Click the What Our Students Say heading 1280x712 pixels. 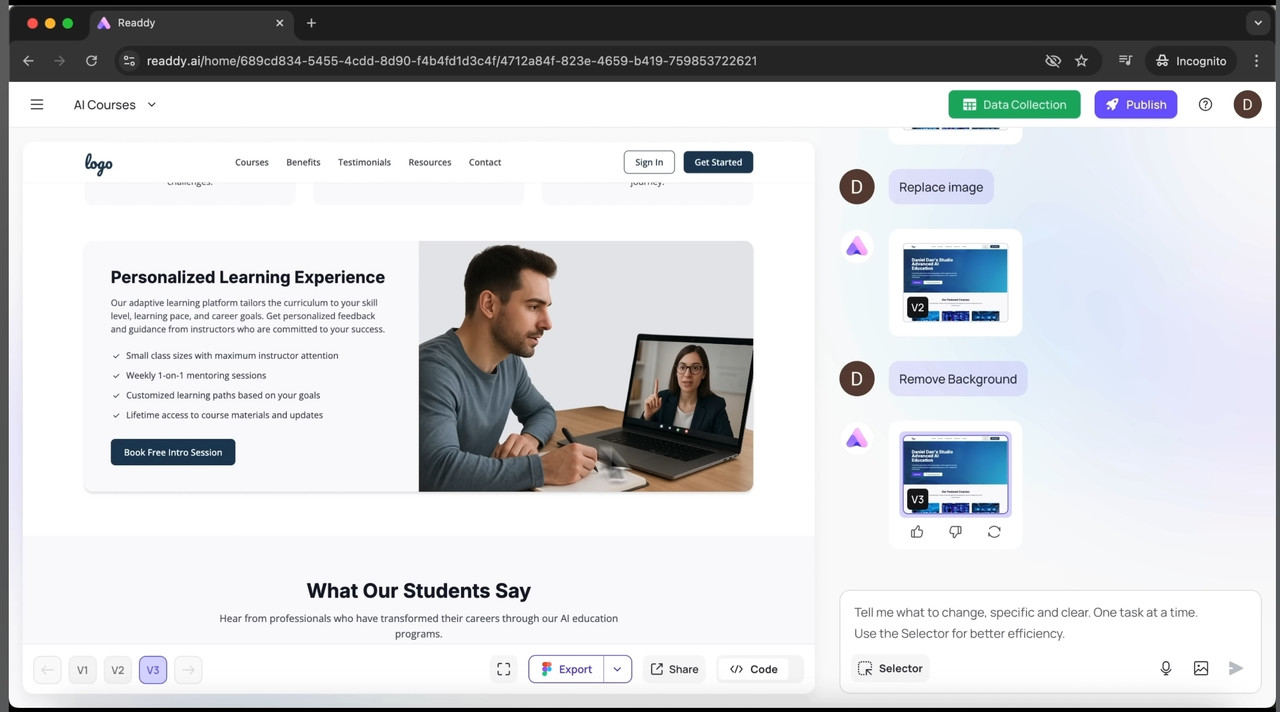pyautogui.click(x=418, y=591)
